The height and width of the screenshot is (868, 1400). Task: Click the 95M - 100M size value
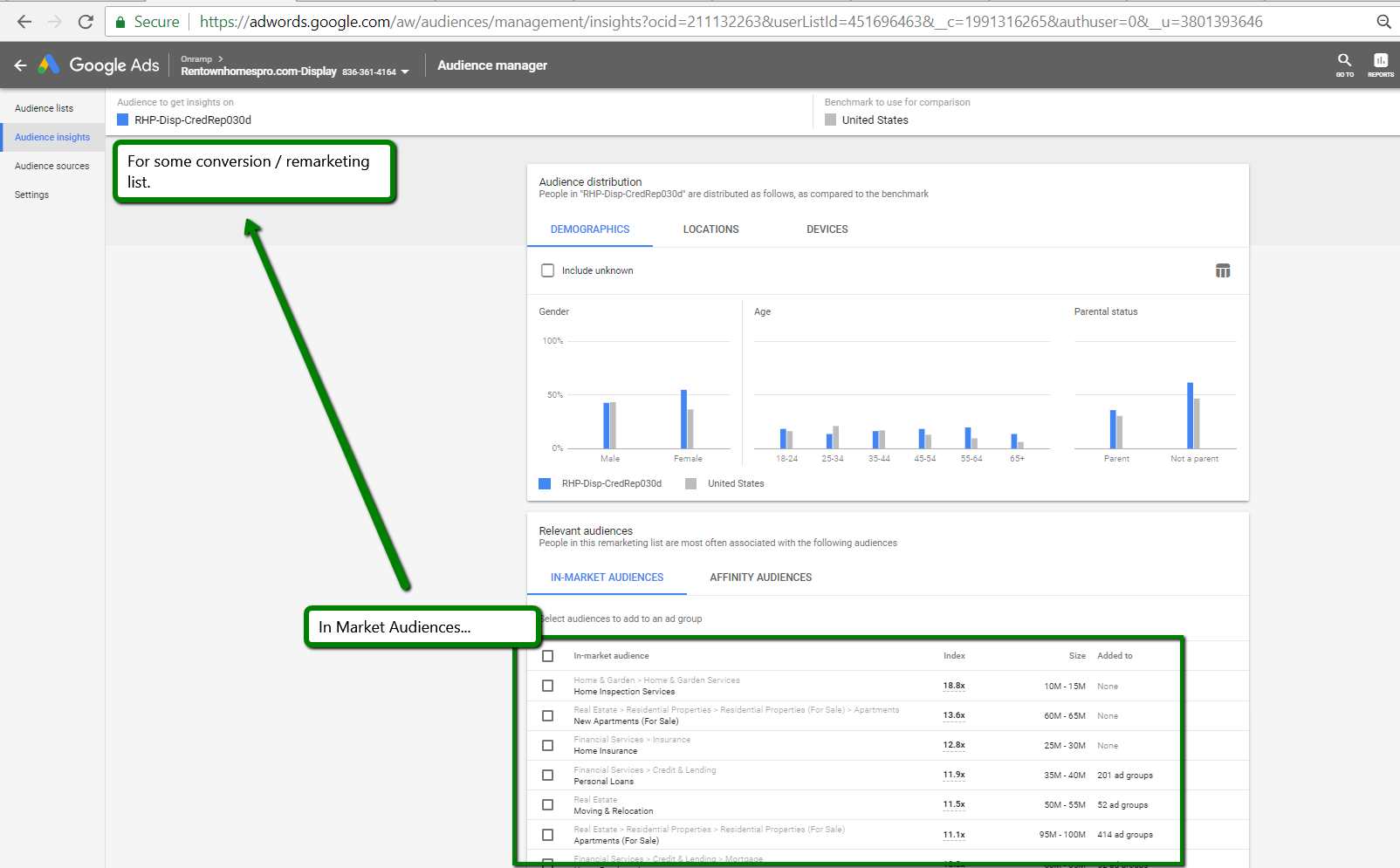click(x=1062, y=835)
